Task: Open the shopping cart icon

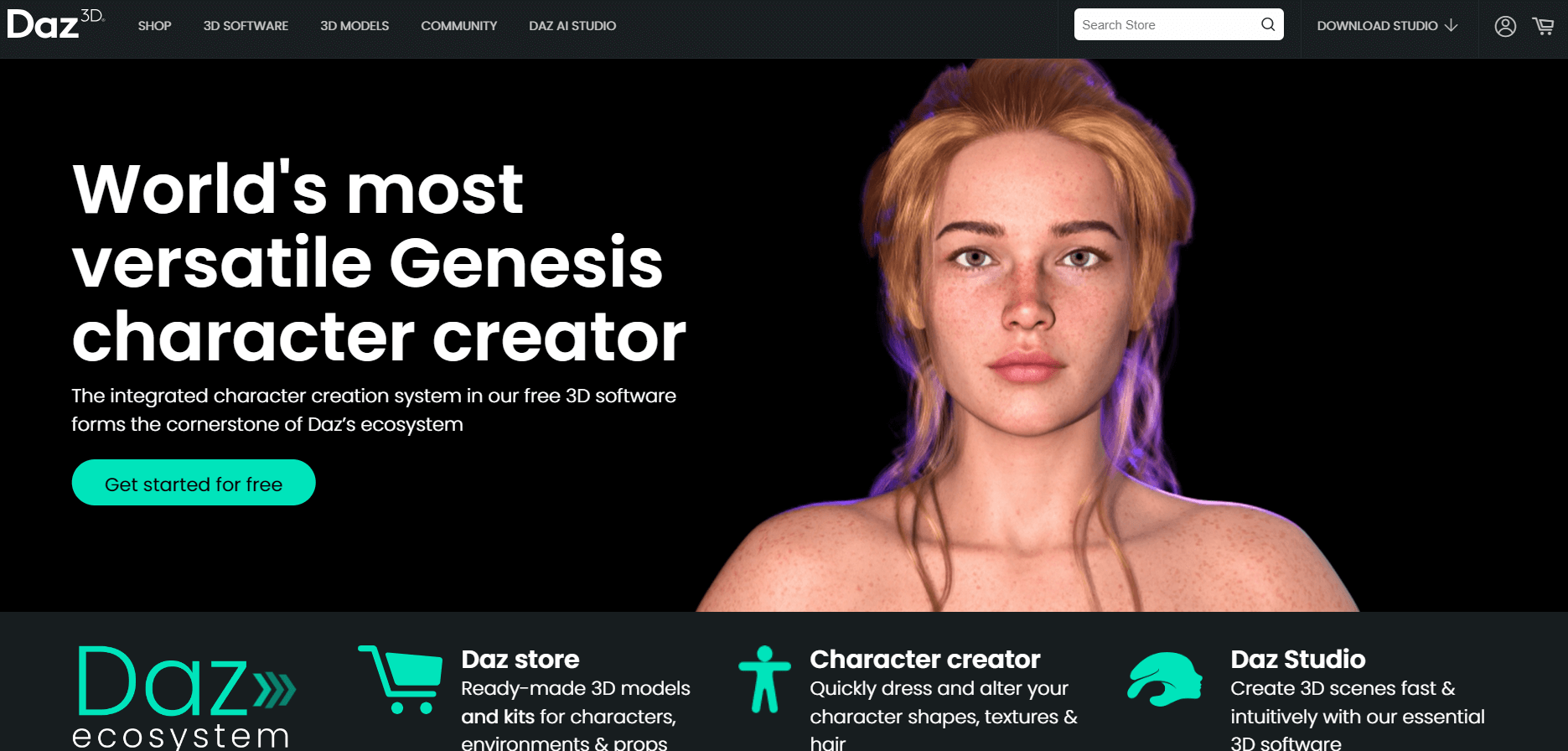Action: pos(1543,26)
